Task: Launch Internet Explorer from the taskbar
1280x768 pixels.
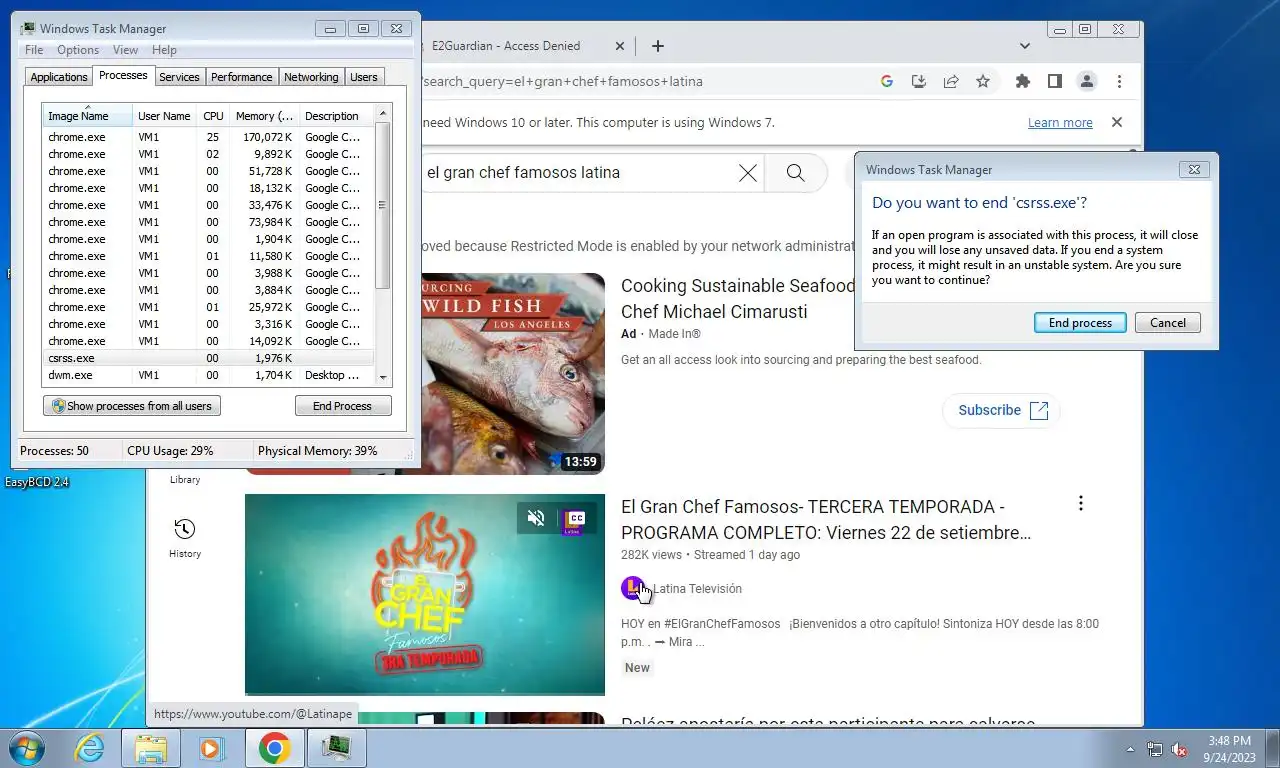Action: [x=90, y=748]
